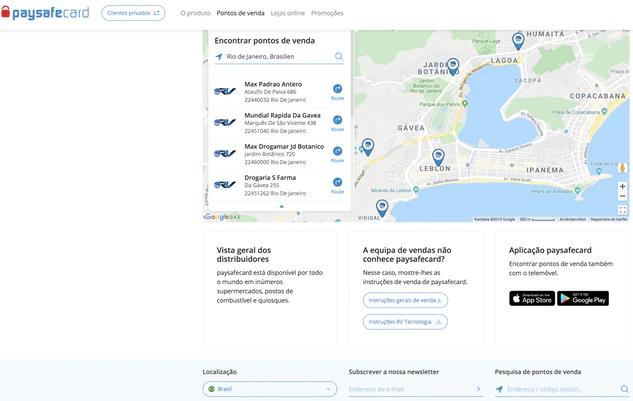Collapse the store list with up arrow
Image resolution: width=633 pixels, height=401 pixels.
pos(281,206)
